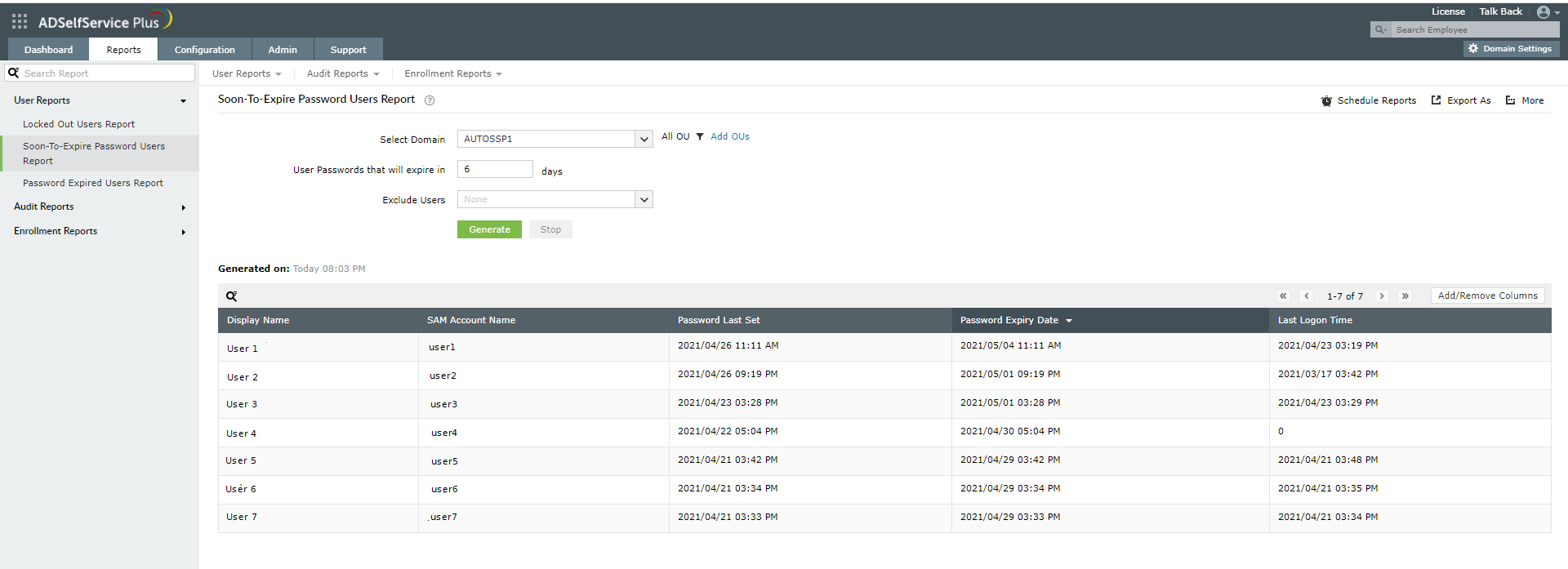
Task: Click the user account avatar icon
Action: click(1543, 11)
